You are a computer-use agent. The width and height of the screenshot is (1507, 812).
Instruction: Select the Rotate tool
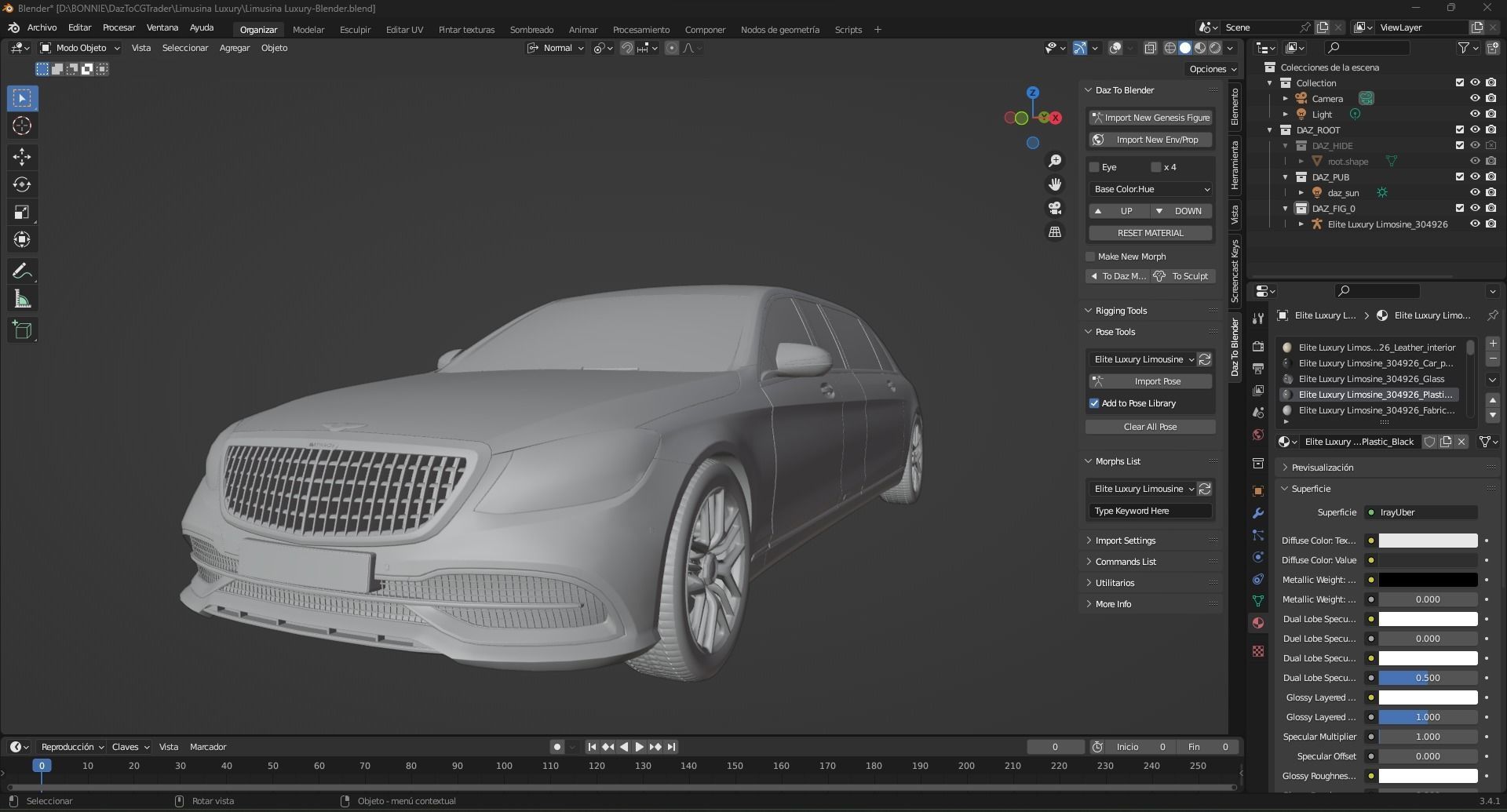coord(22,184)
